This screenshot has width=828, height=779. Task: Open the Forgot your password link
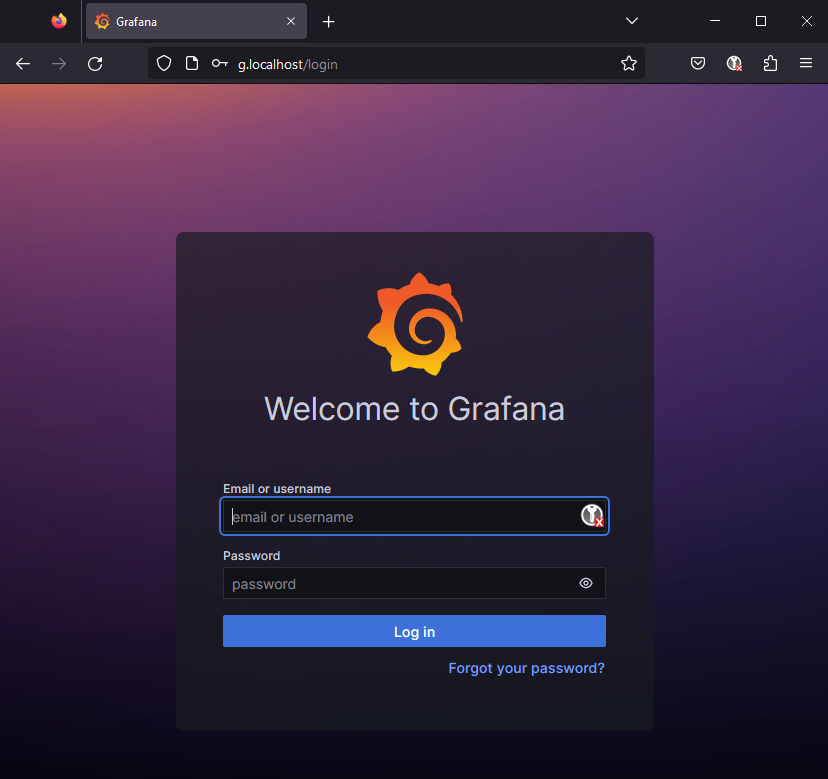526,669
